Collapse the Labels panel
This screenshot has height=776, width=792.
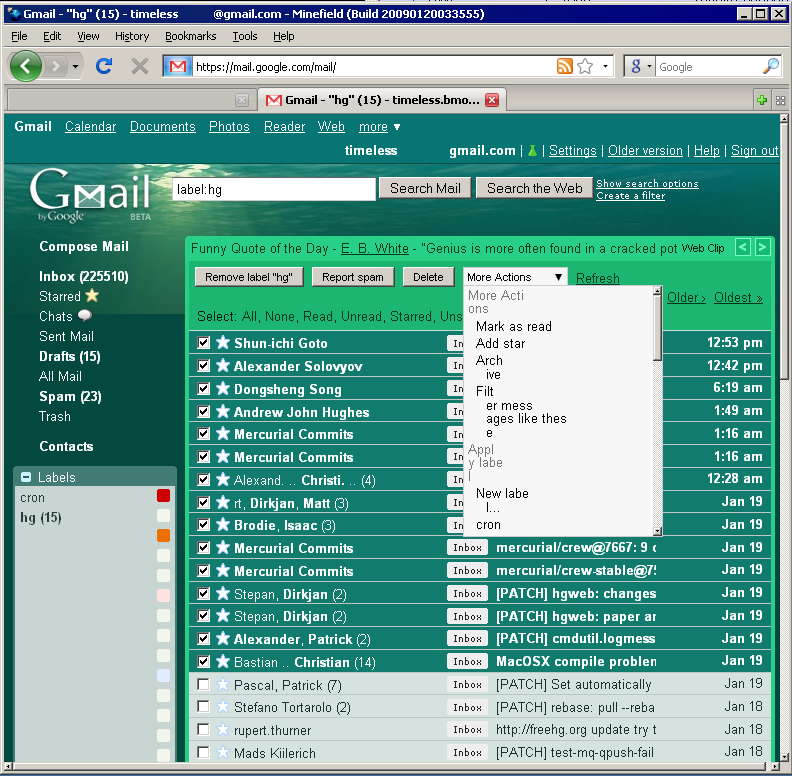(26, 477)
